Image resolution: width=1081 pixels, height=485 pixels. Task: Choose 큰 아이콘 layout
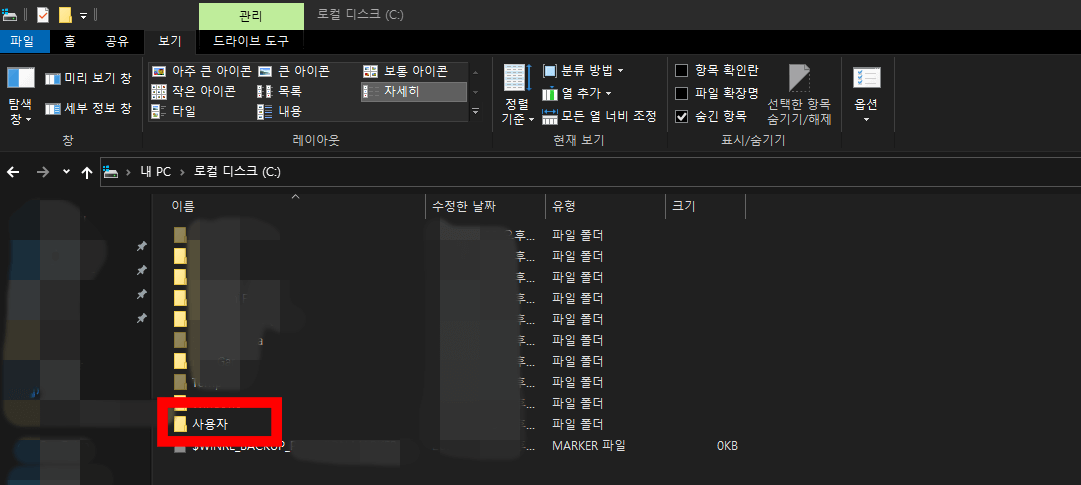[x=294, y=71]
